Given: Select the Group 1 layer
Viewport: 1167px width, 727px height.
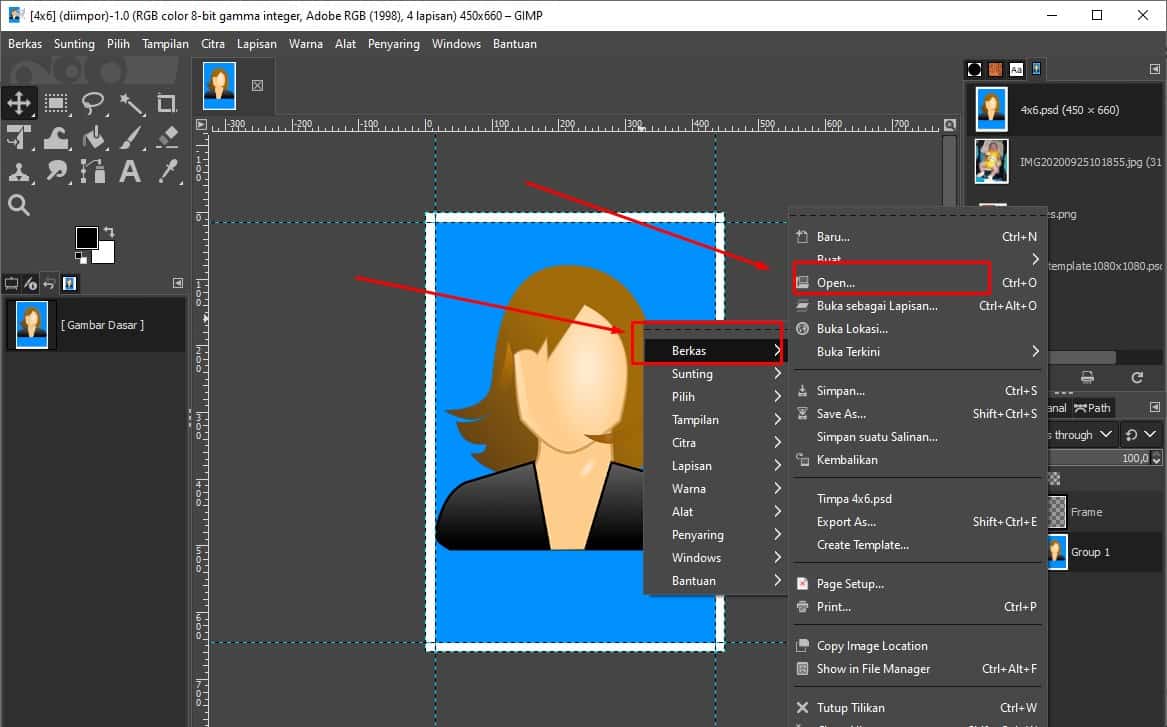Looking at the screenshot, I should pos(1105,552).
